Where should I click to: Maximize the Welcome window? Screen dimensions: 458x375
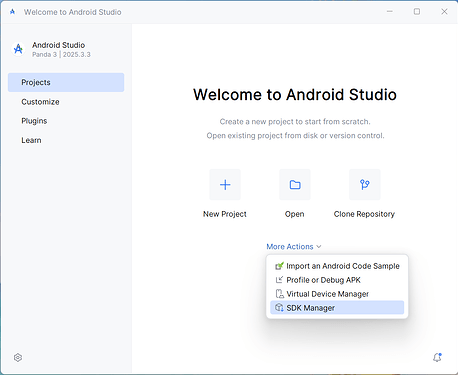click(417, 12)
